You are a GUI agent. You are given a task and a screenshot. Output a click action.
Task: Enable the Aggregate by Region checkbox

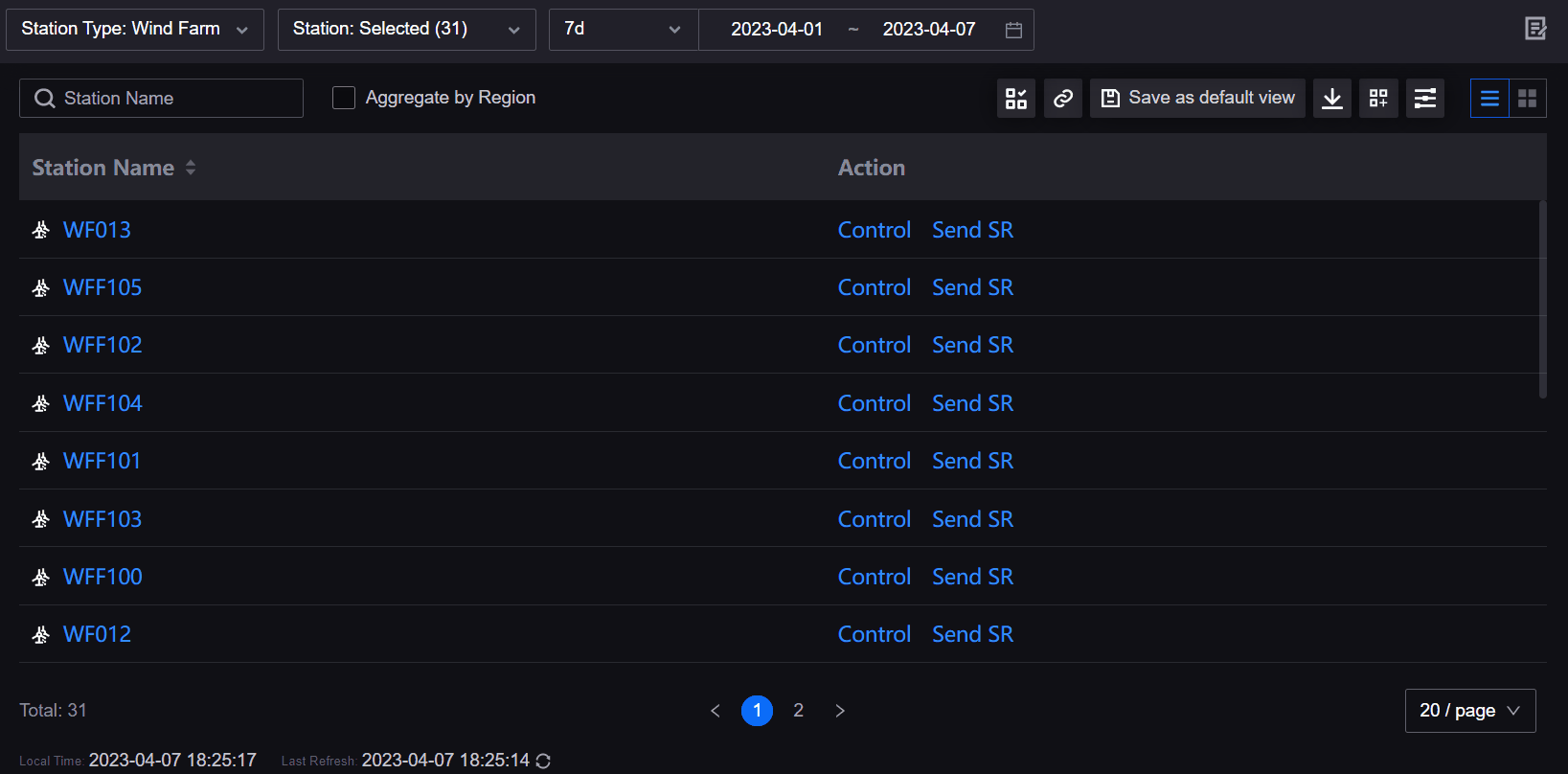[344, 98]
